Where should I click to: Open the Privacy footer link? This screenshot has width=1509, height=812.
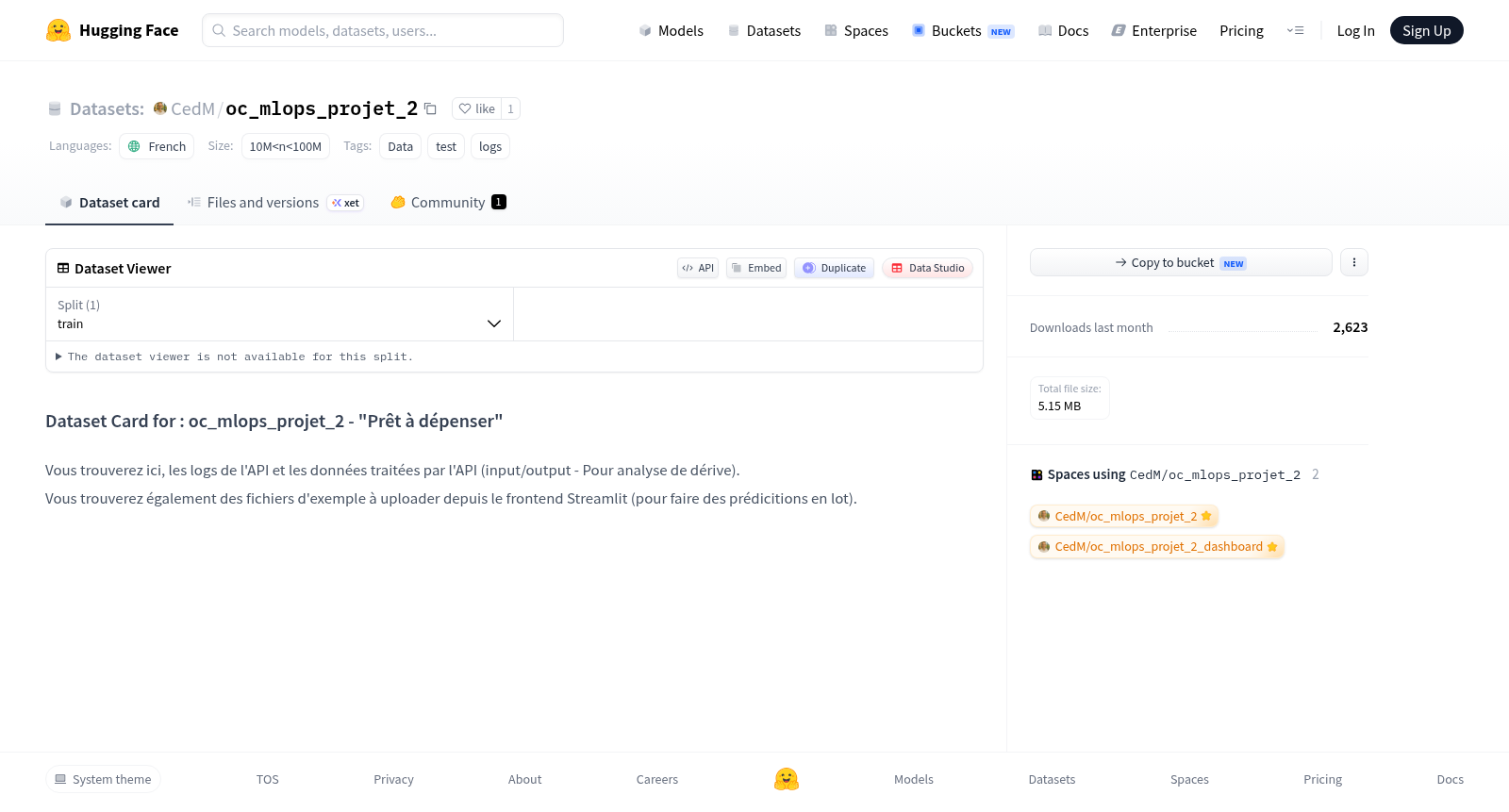[393, 779]
